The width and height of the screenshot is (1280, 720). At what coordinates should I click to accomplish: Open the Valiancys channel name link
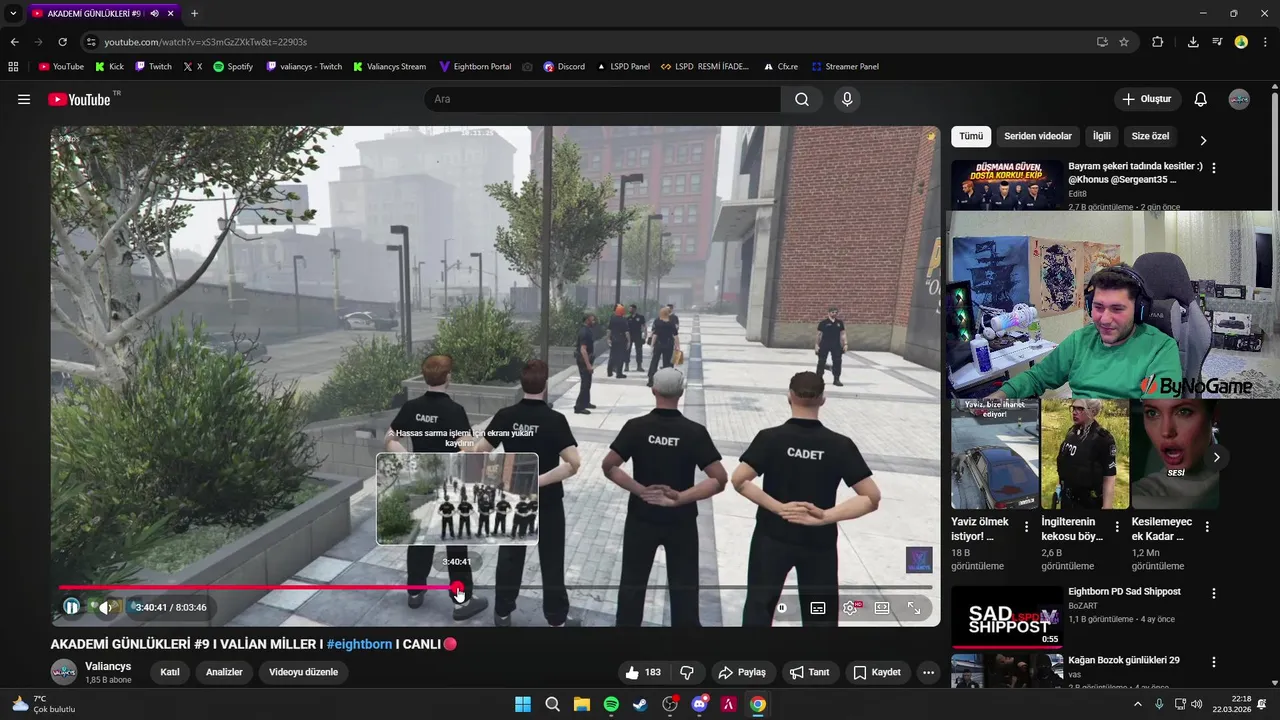(x=108, y=666)
